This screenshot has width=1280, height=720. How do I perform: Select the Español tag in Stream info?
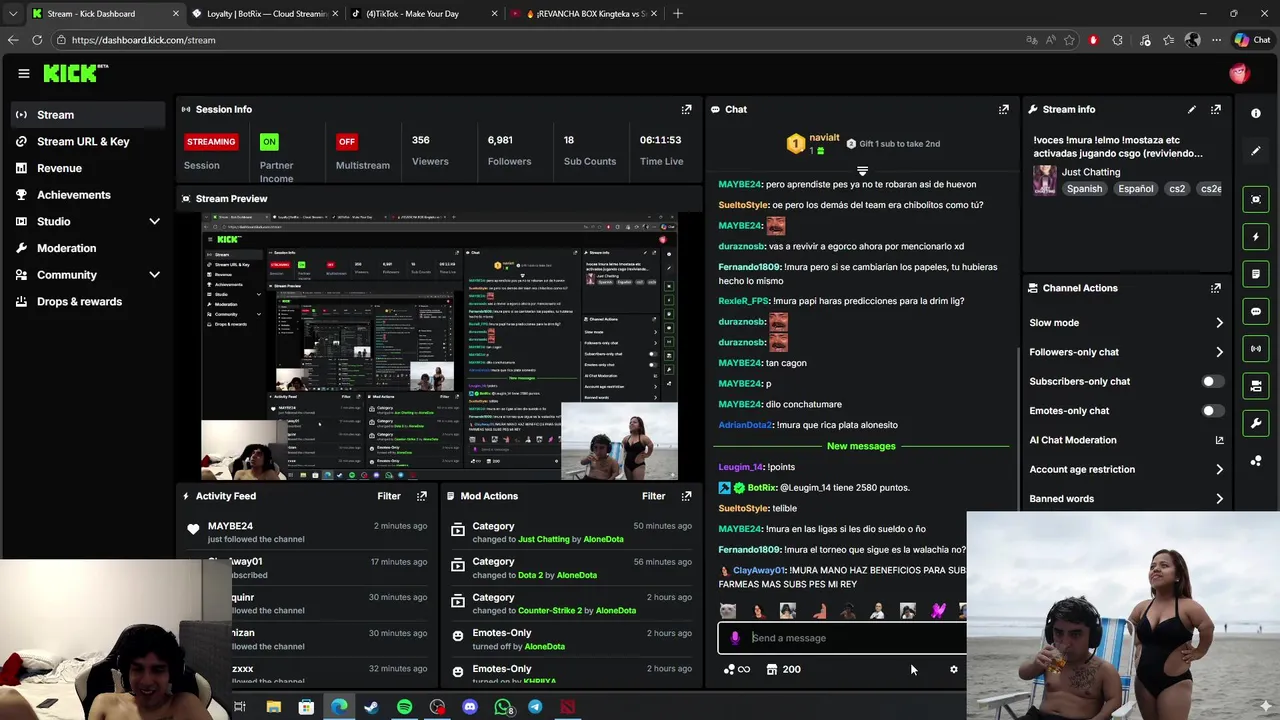pyautogui.click(x=1136, y=189)
